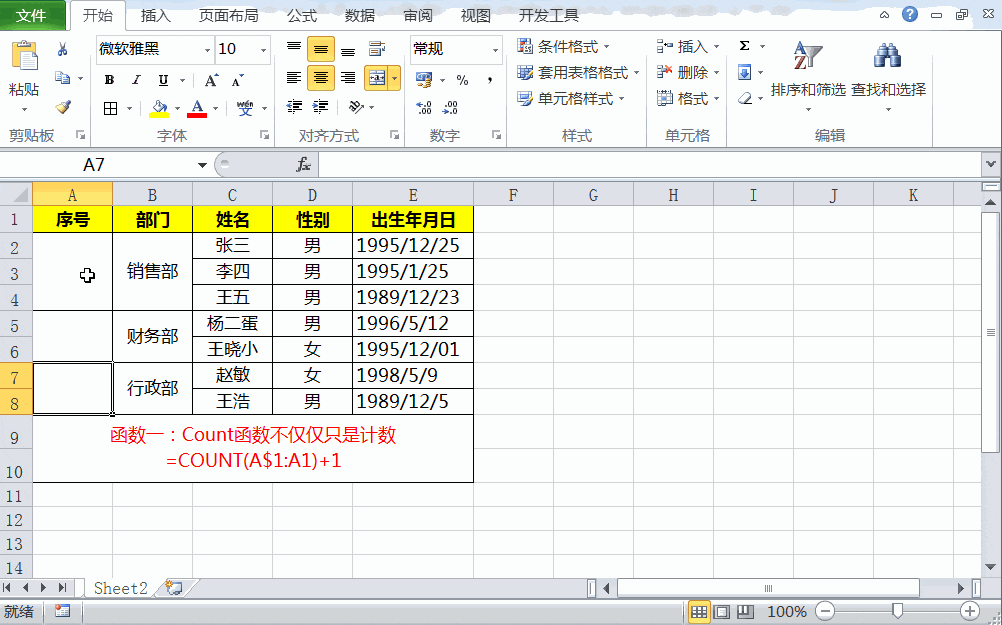Viewport: 1002px width, 625px height.
Task: Toggle Italic formatting button
Action: tap(136, 80)
